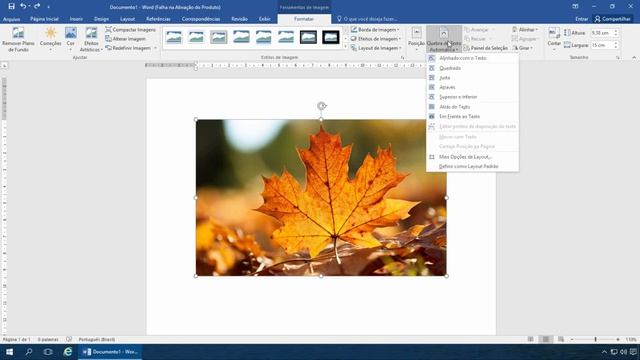
Task: Select the maple leaf picture
Action: [x=321, y=198]
